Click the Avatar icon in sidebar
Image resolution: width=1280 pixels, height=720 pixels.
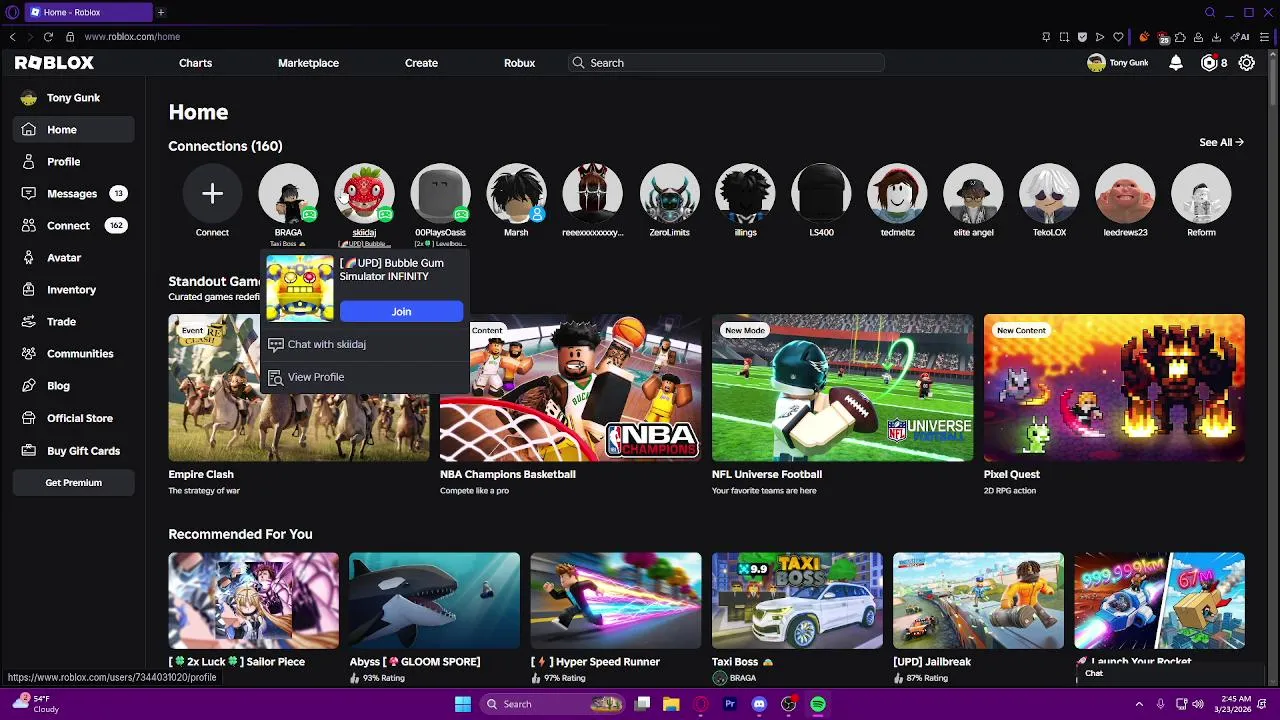click(x=28, y=258)
